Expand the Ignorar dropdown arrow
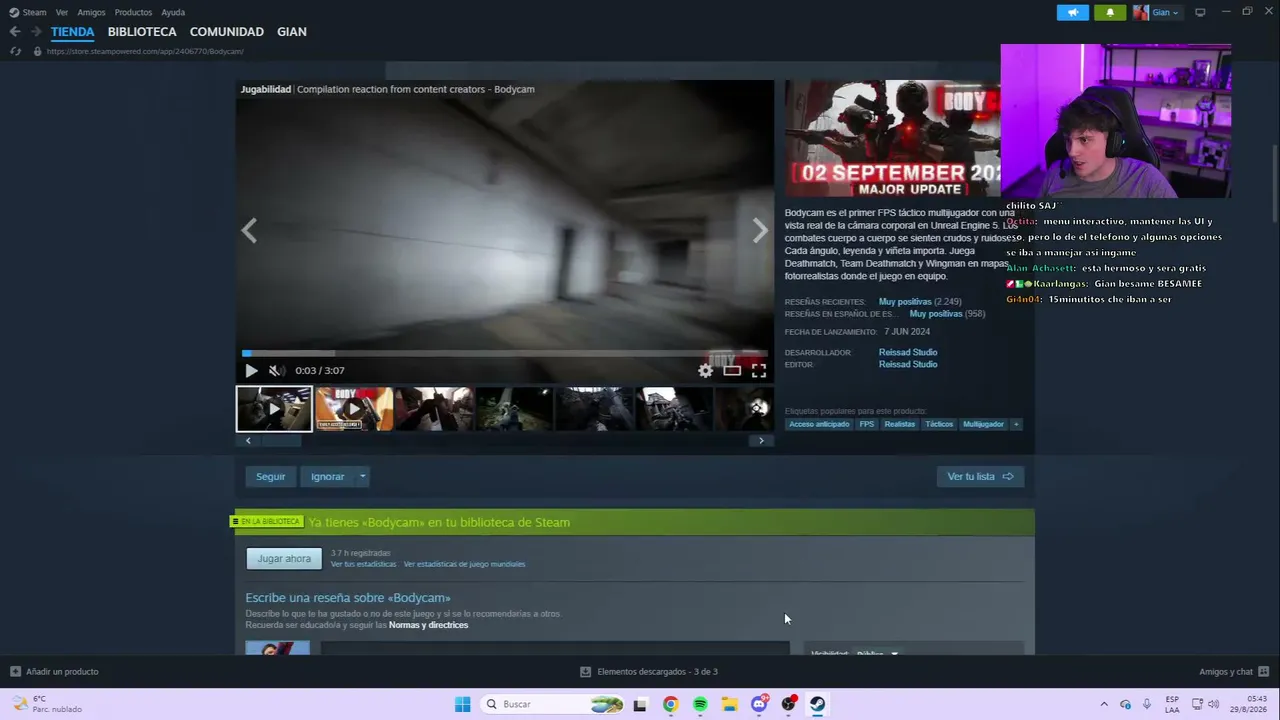Image resolution: width=1280 pixels, height=720 pixels. pos(363,477)
